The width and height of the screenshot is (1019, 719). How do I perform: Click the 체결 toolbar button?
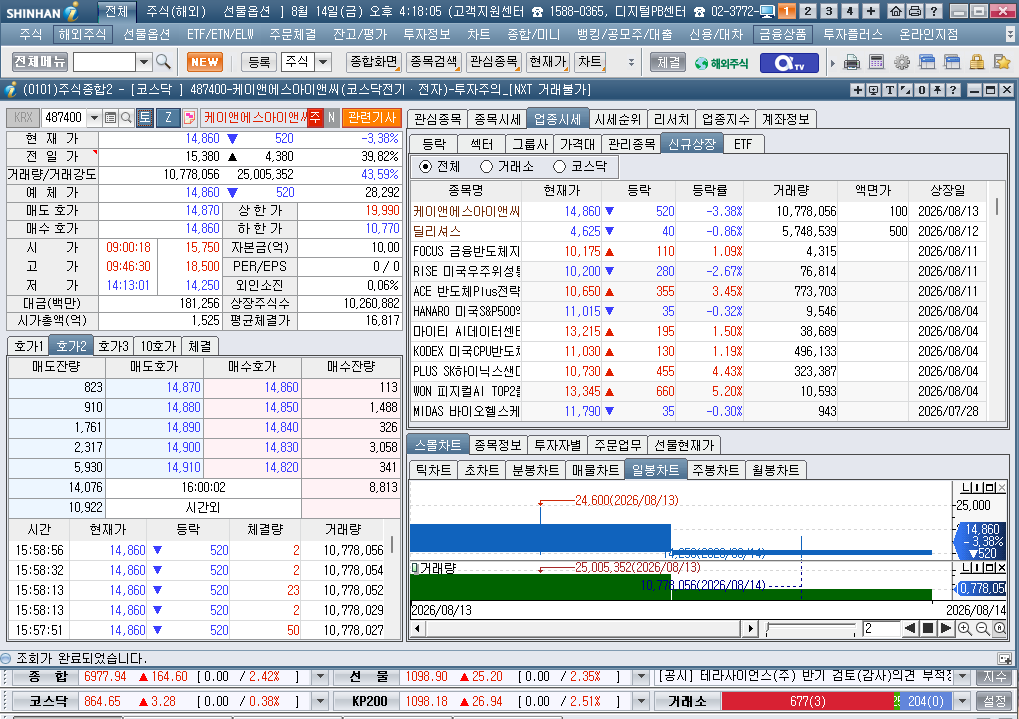(x=668, y=62)
